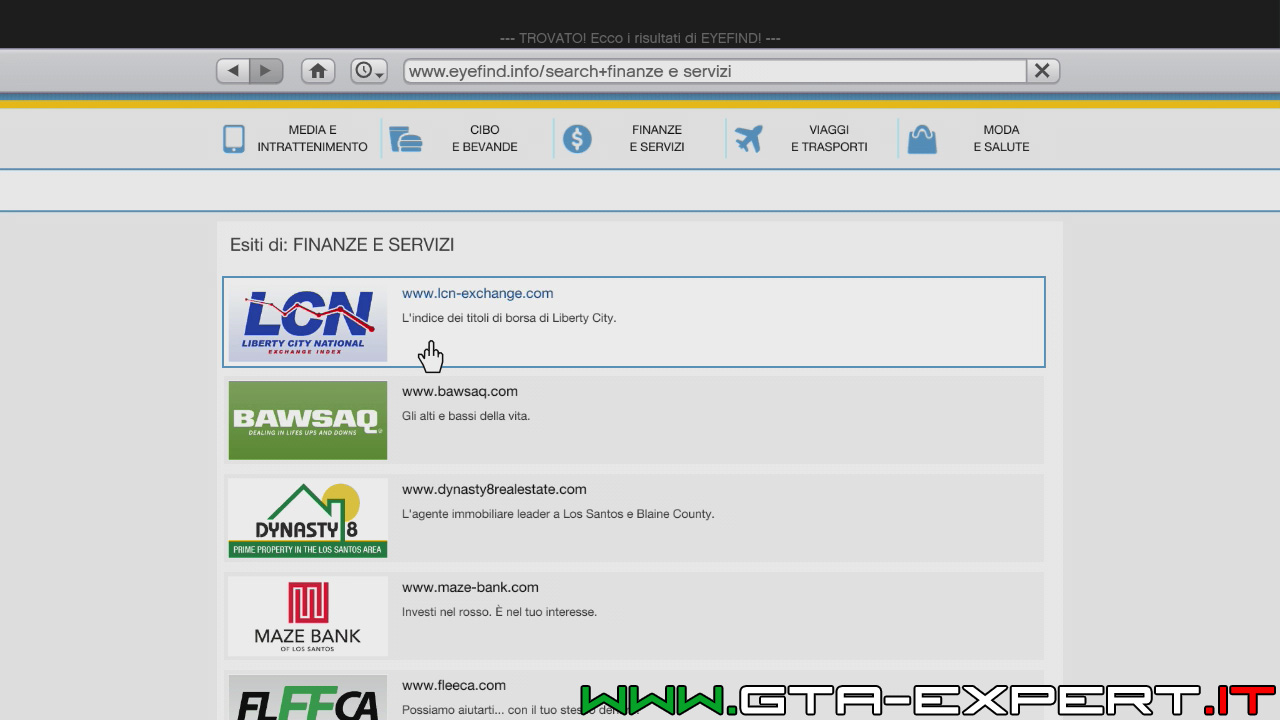This screenshot has width=1280, height=720.
Task: Click the dollar icon for Finanze e Servizi
Action: point(577,139)
